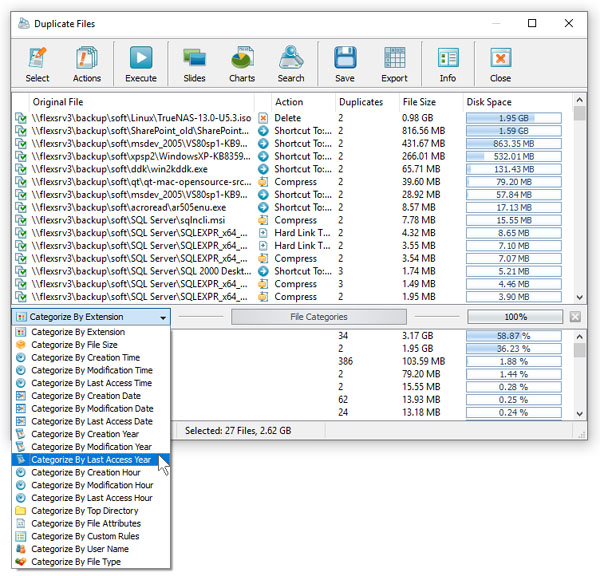The width and height of the screenshot is (600, 576).
Task: Choose Categorize By Modification Date
Action: coord(91,408)
